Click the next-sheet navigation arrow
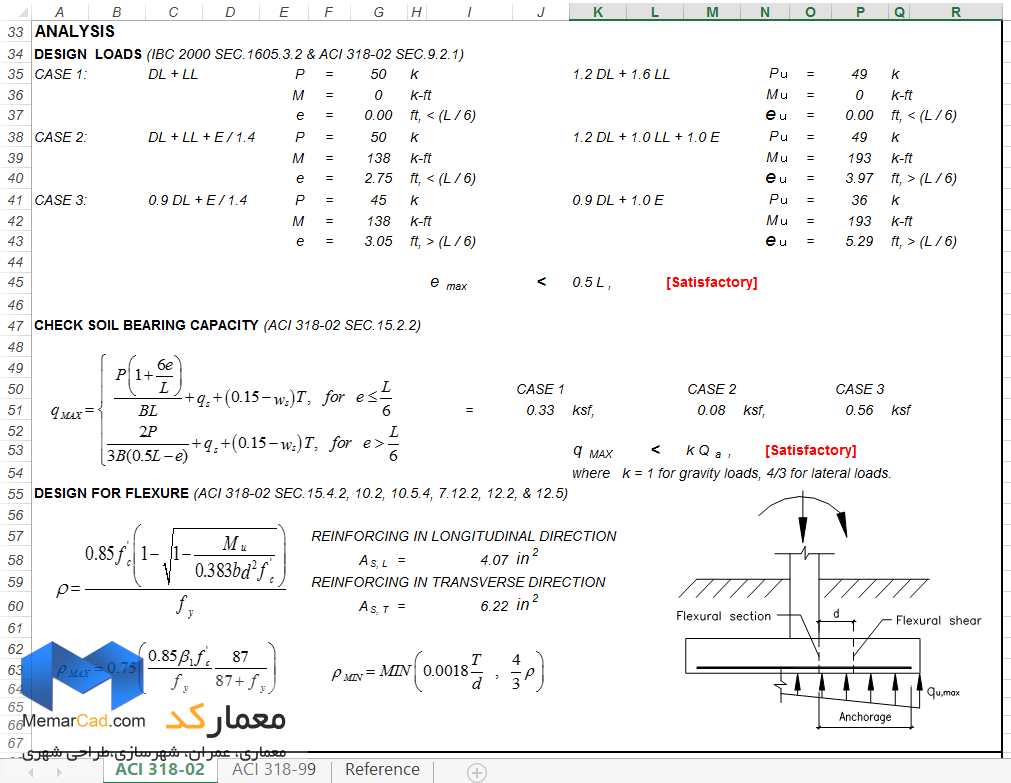 click(59, 771)
